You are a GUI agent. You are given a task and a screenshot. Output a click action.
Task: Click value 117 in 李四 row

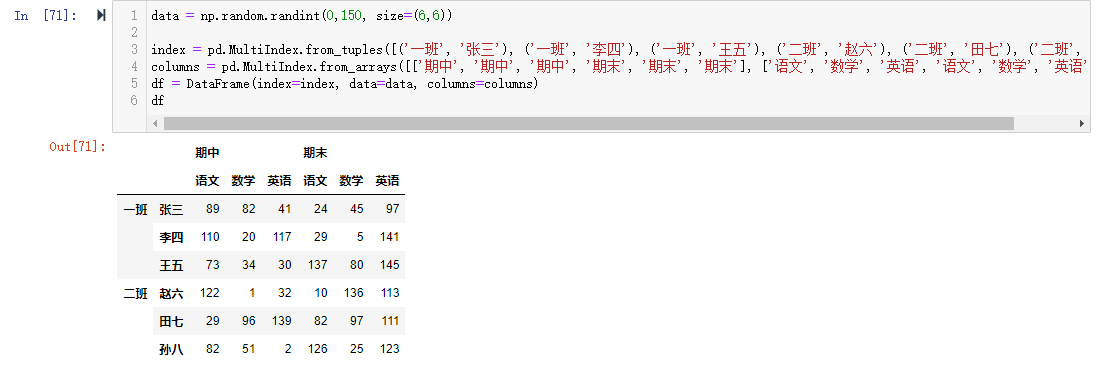click(282, 238)
